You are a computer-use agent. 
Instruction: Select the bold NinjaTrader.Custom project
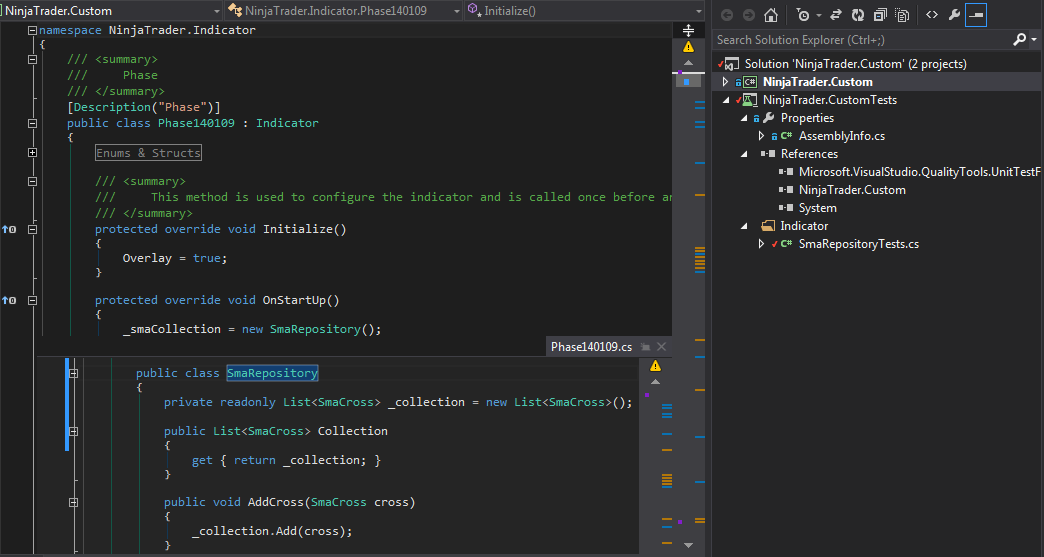[818, 82]
